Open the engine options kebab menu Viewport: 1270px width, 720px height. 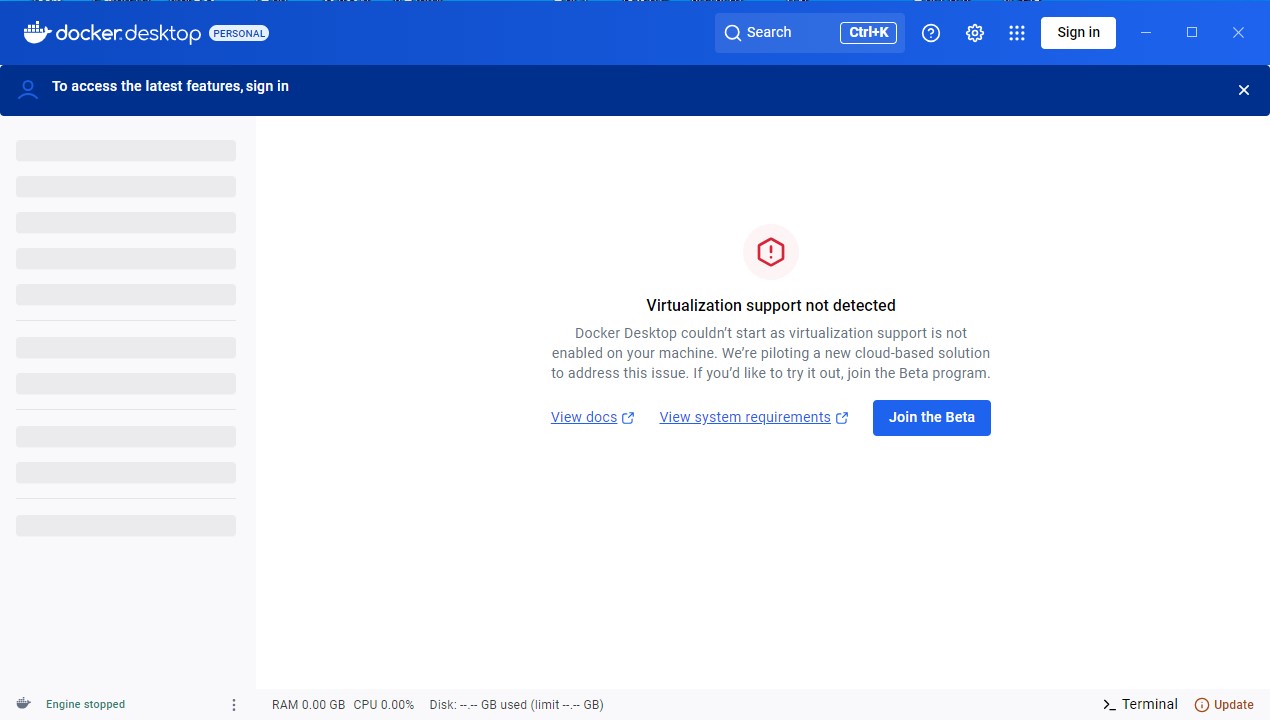coord(234,705)
